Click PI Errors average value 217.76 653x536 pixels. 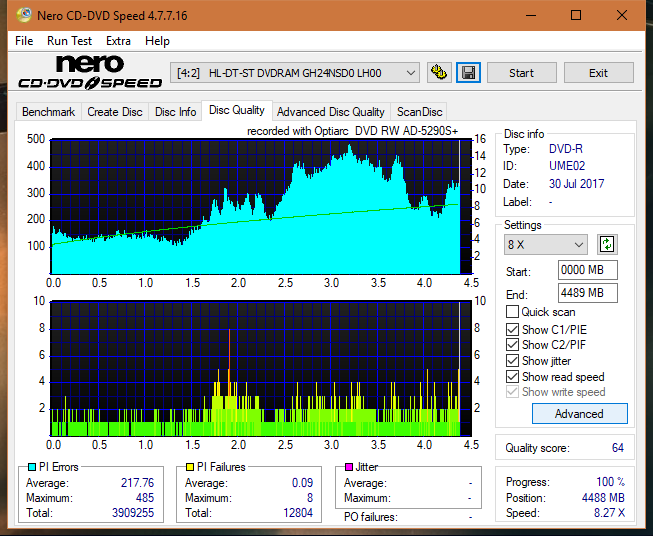137,482
